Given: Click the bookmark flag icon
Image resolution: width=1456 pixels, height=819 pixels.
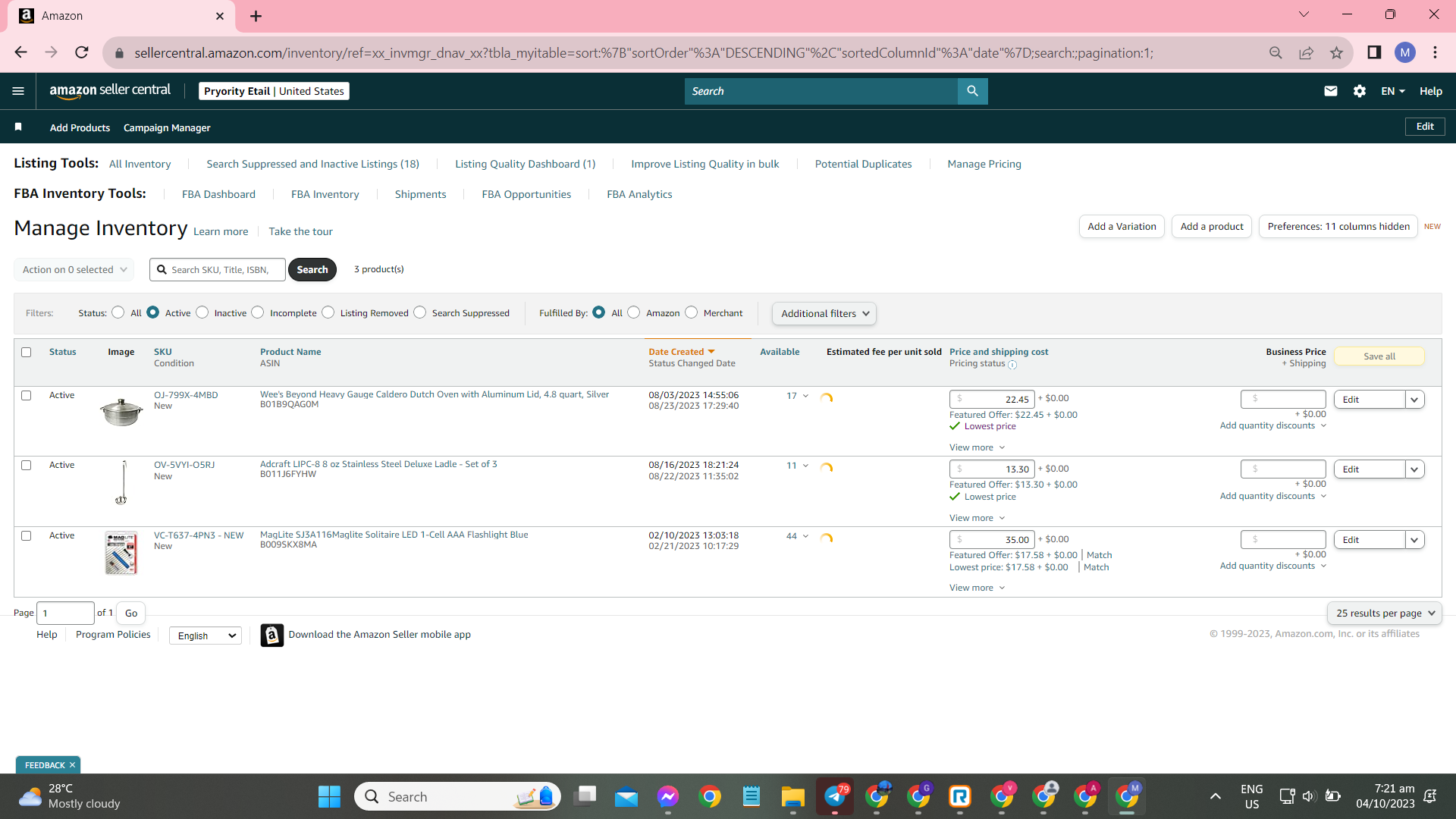Looking at the screenshot, I should (x=18, y=127).
